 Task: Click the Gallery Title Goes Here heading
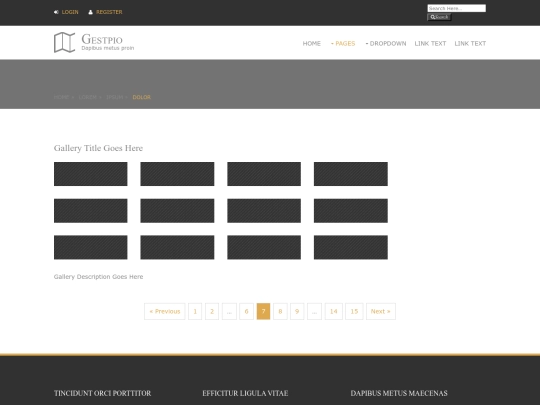tap(98, 148)
